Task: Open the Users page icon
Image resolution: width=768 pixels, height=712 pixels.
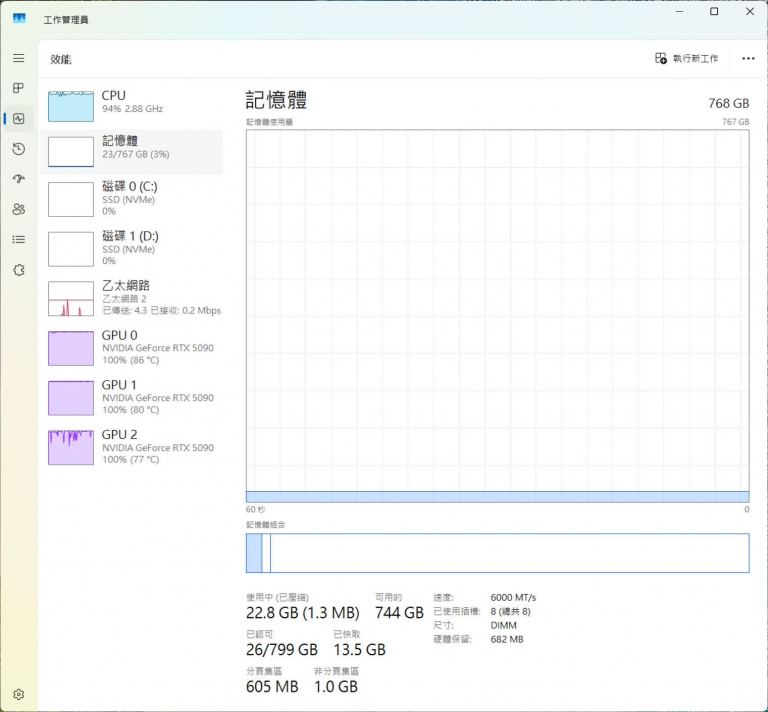Action: tap(18, 209)
